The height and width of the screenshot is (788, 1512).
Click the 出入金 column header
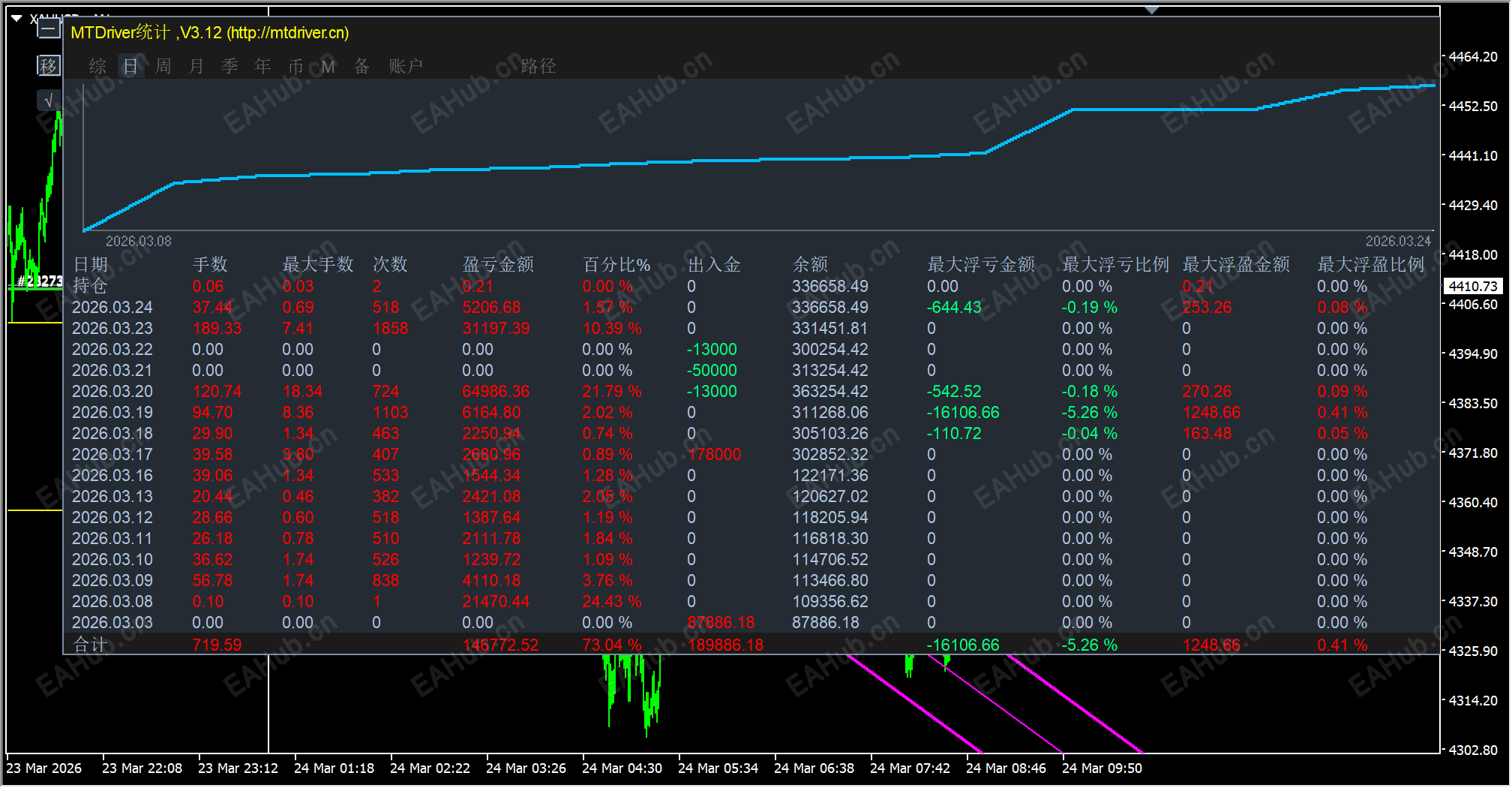click(714, 264)
